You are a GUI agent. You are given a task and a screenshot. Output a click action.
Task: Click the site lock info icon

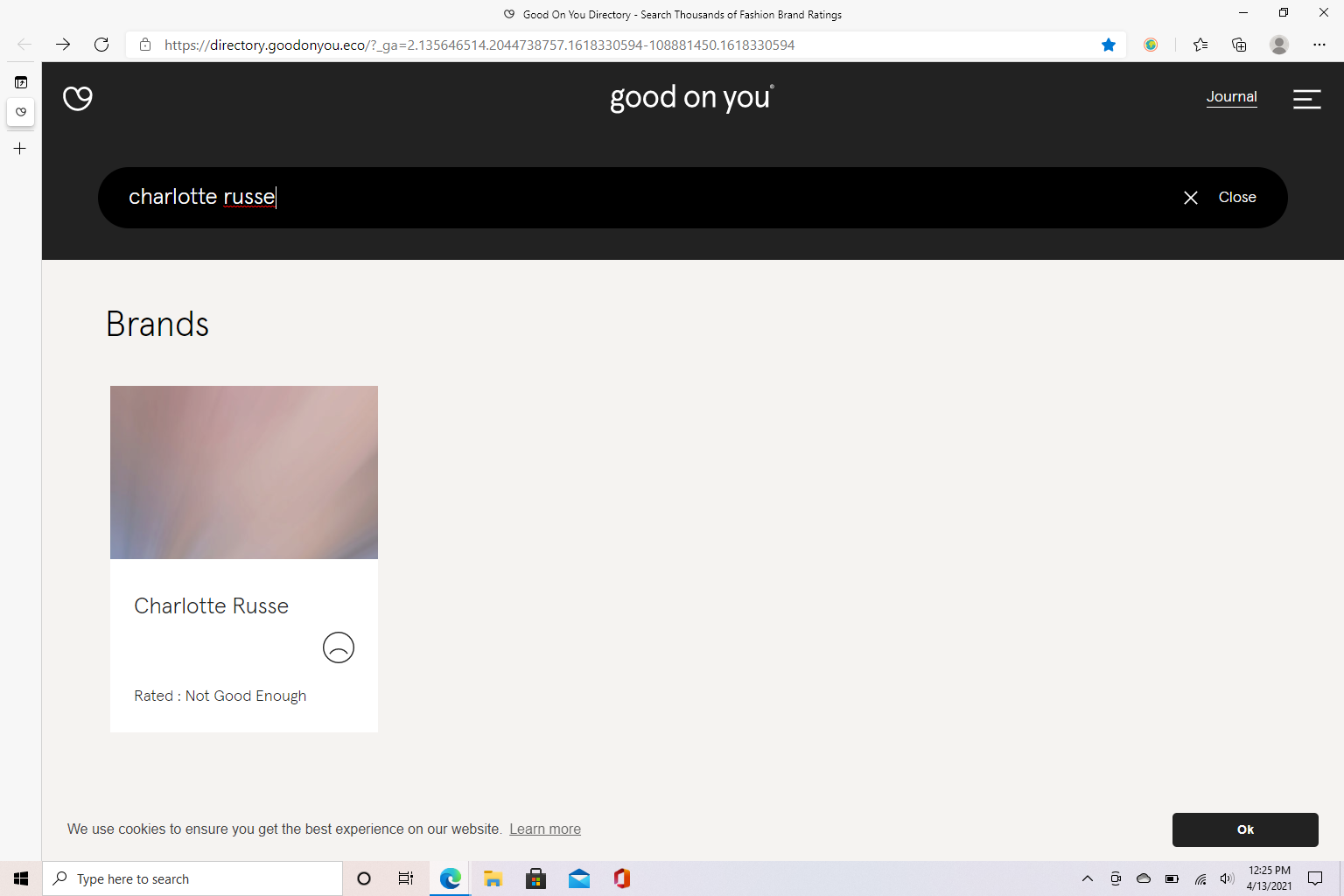point(145,45)
